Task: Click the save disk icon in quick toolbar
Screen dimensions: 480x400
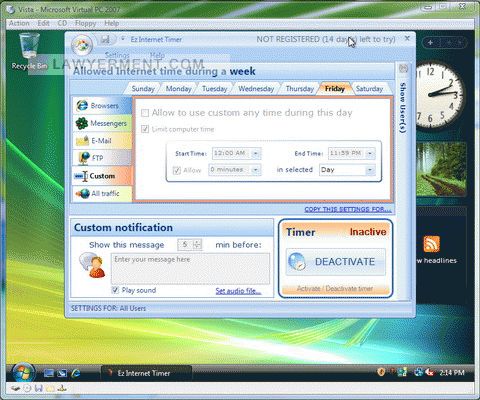Action: [x=105, y=40]
